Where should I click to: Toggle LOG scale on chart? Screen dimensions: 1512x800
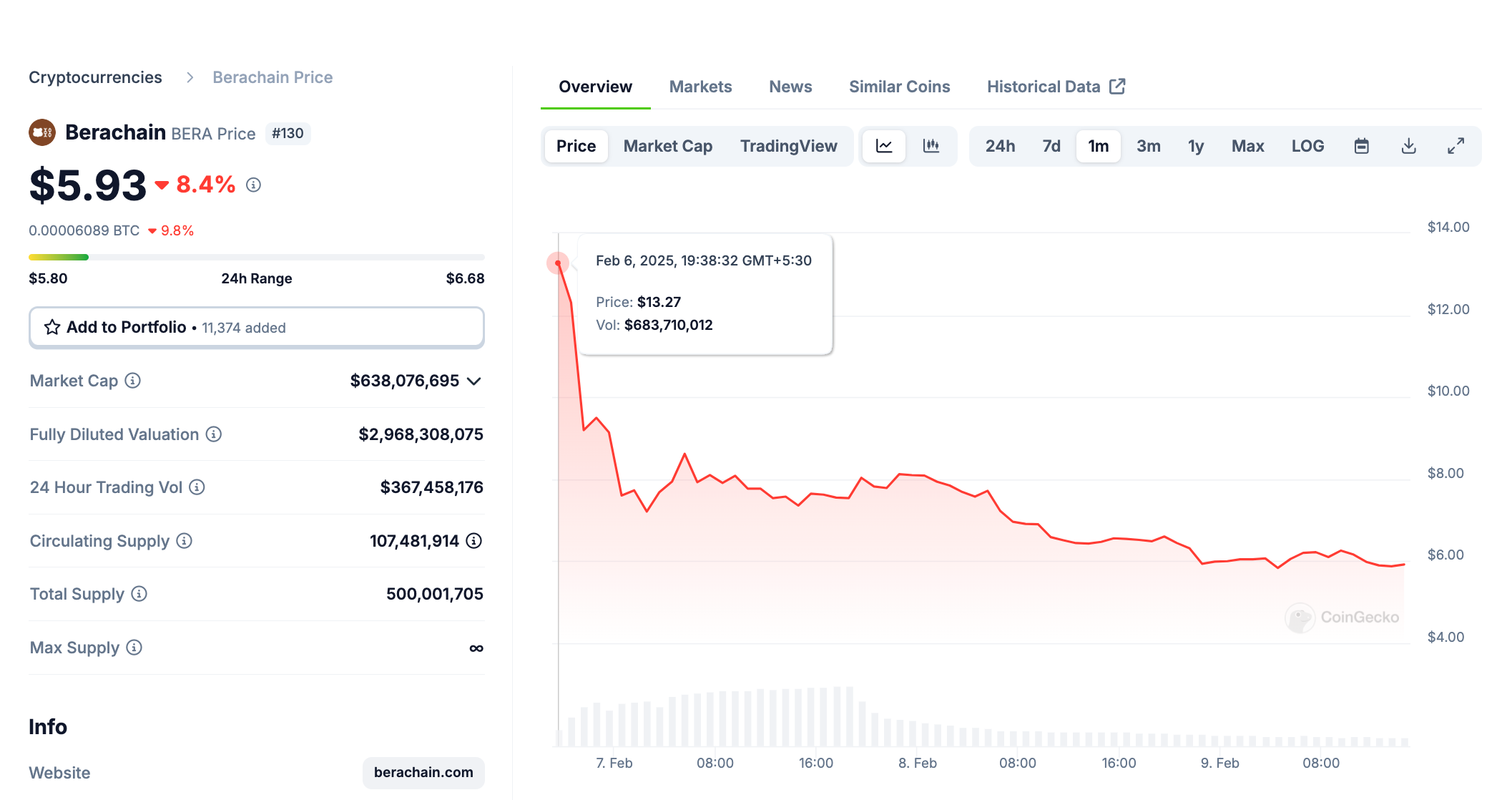[1308, 146]
